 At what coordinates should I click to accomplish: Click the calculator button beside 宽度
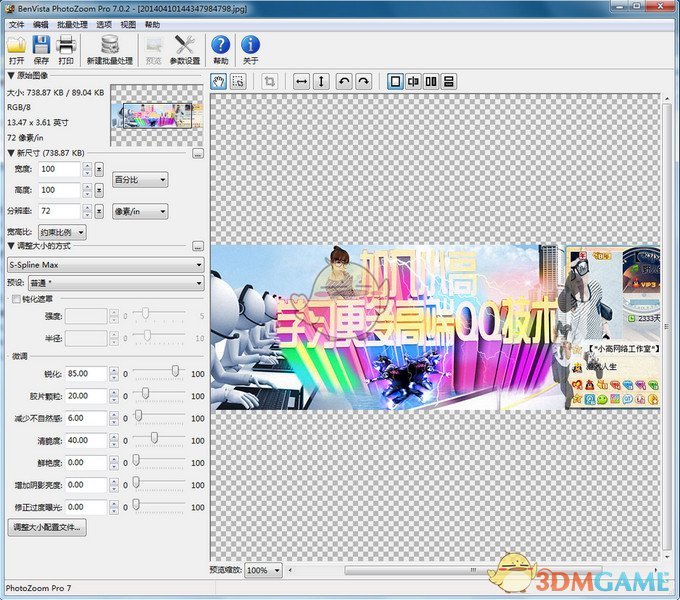99,169
